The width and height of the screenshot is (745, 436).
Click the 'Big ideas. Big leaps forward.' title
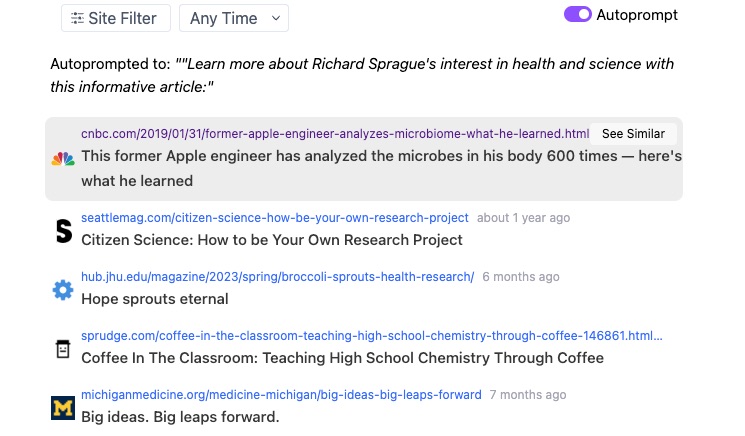click(x=180, y=417)
